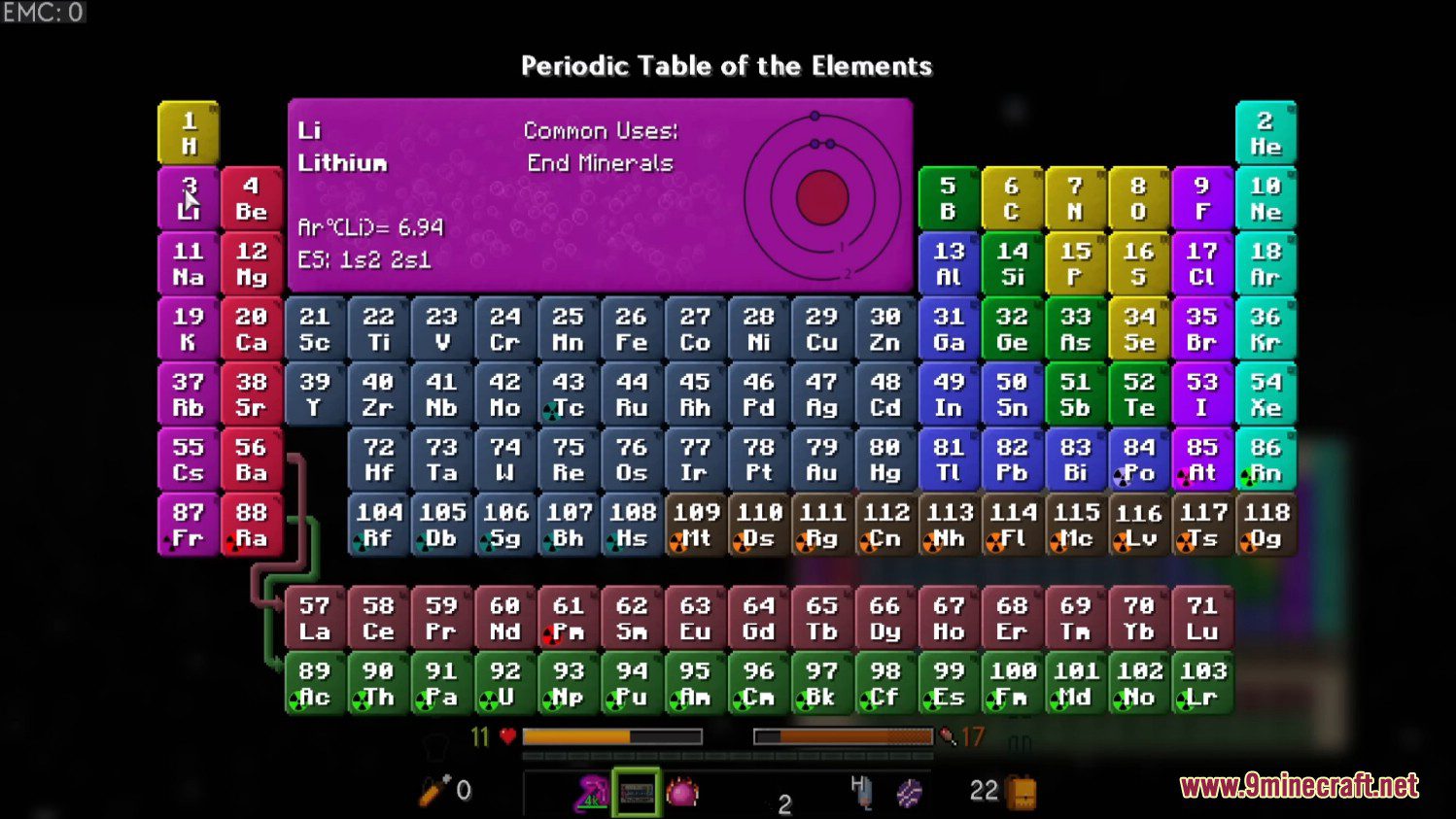Pick the Uranium (92 U) tile
Screen dimensions: 1456x819
(x=505, y=683)
